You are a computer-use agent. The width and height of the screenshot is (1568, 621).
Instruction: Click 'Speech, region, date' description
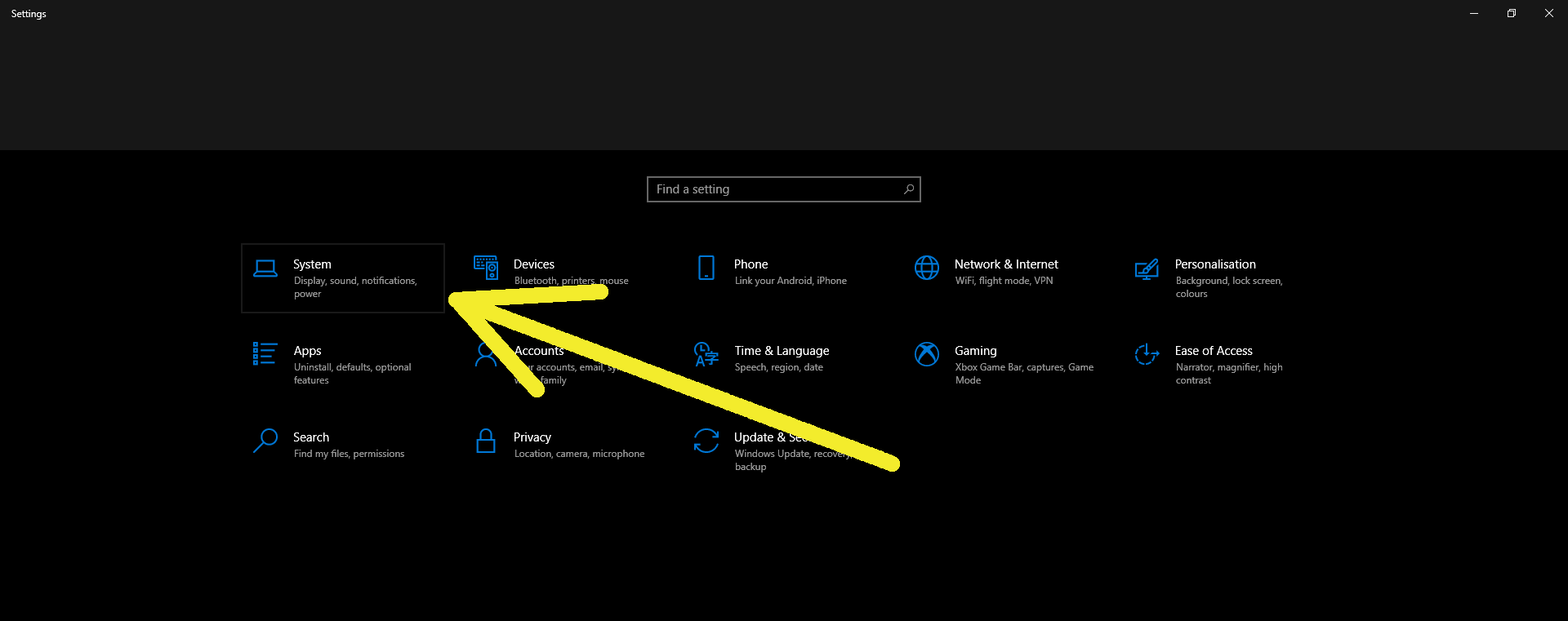pyautogui.click(x=778, y=367)
